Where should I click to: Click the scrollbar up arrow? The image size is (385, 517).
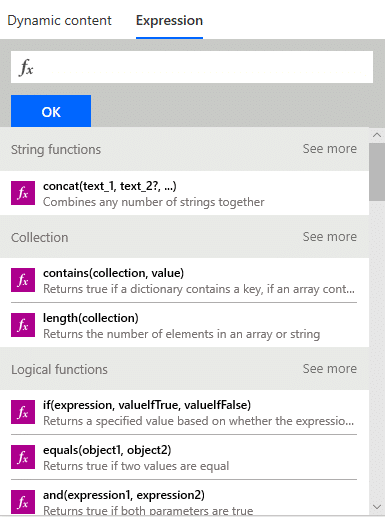tap(377, 135)
